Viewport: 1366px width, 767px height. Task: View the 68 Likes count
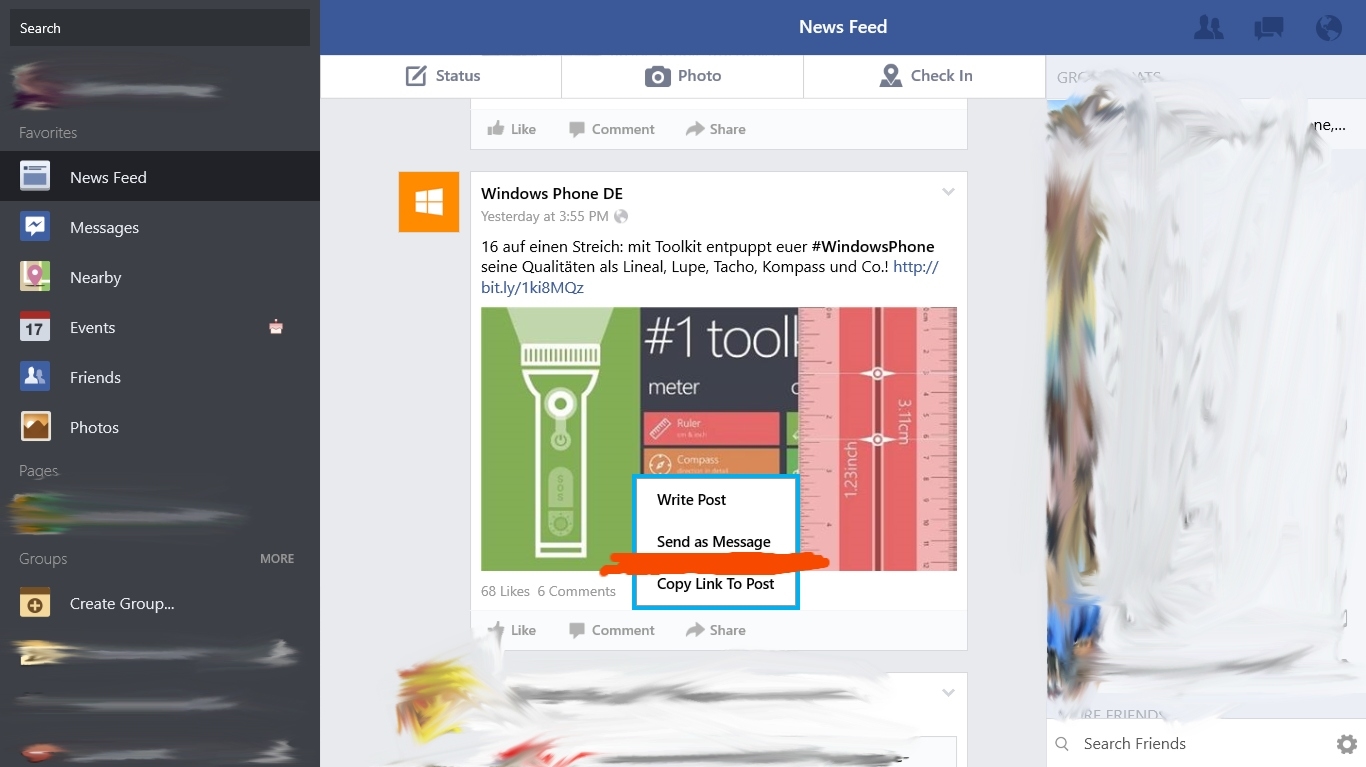pyautogui.click(x=505, y=591)
